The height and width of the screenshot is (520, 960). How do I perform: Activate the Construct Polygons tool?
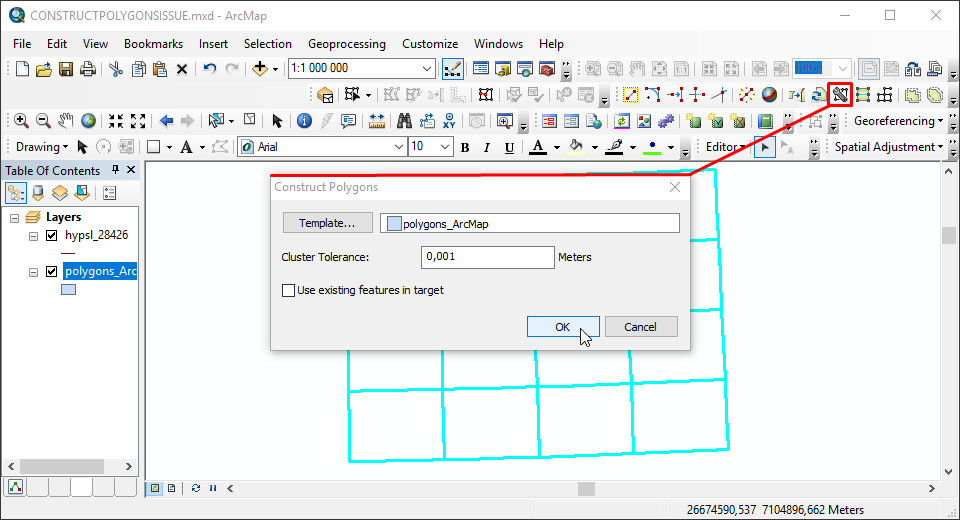pos(841,94)
